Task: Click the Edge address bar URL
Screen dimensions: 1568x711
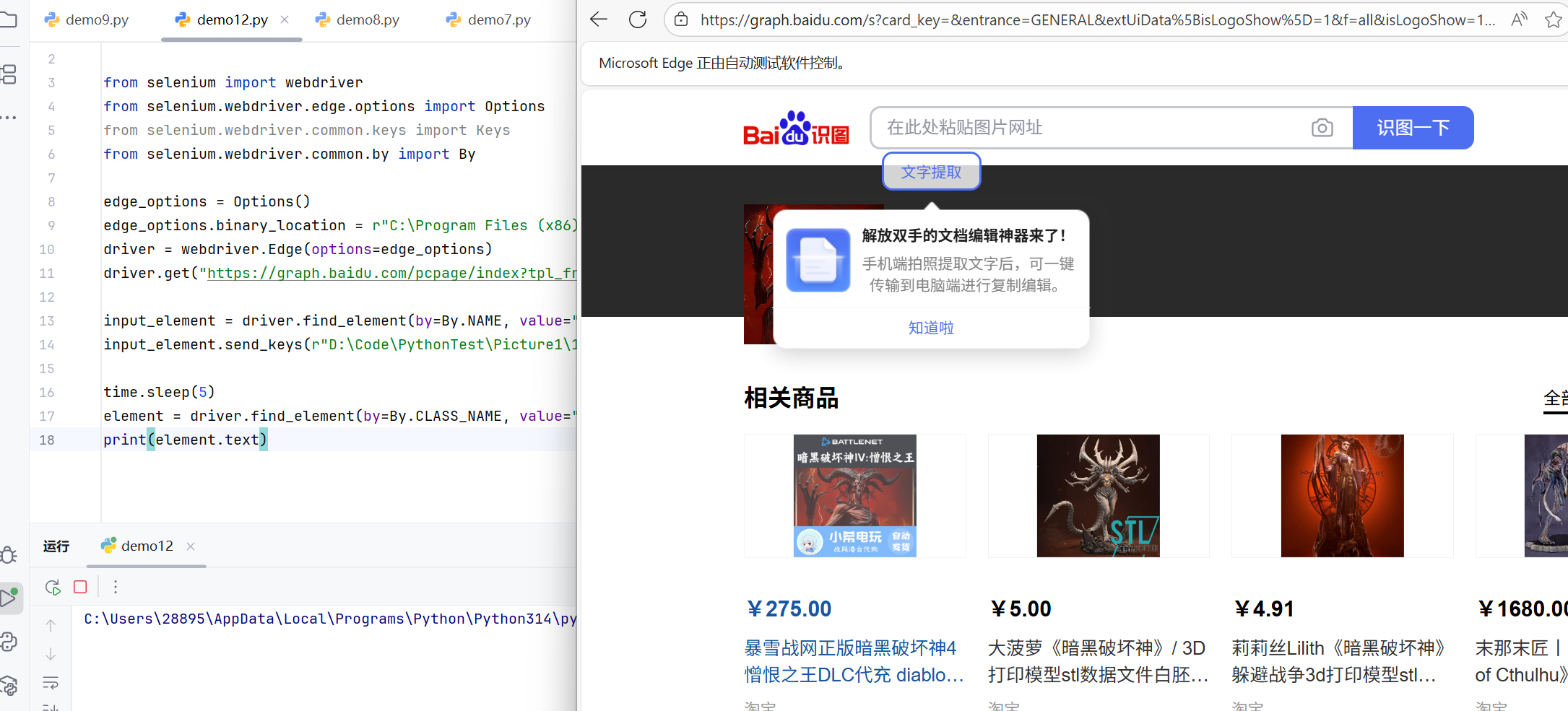Action: point(1098,20)
